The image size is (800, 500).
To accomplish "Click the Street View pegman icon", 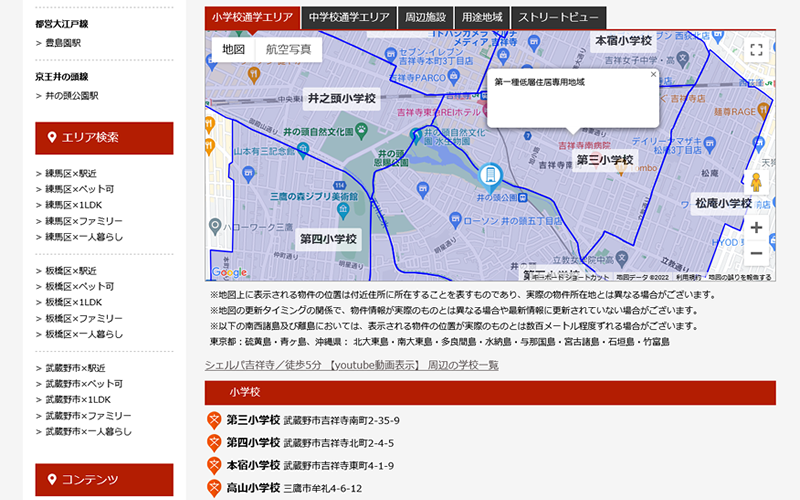I will point(756,183).
